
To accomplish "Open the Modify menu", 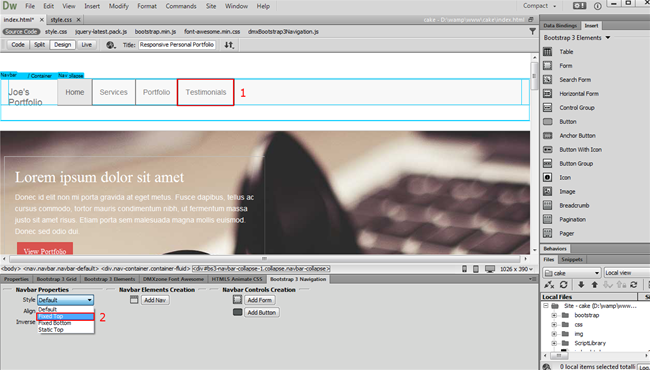I will click(119, 6).
